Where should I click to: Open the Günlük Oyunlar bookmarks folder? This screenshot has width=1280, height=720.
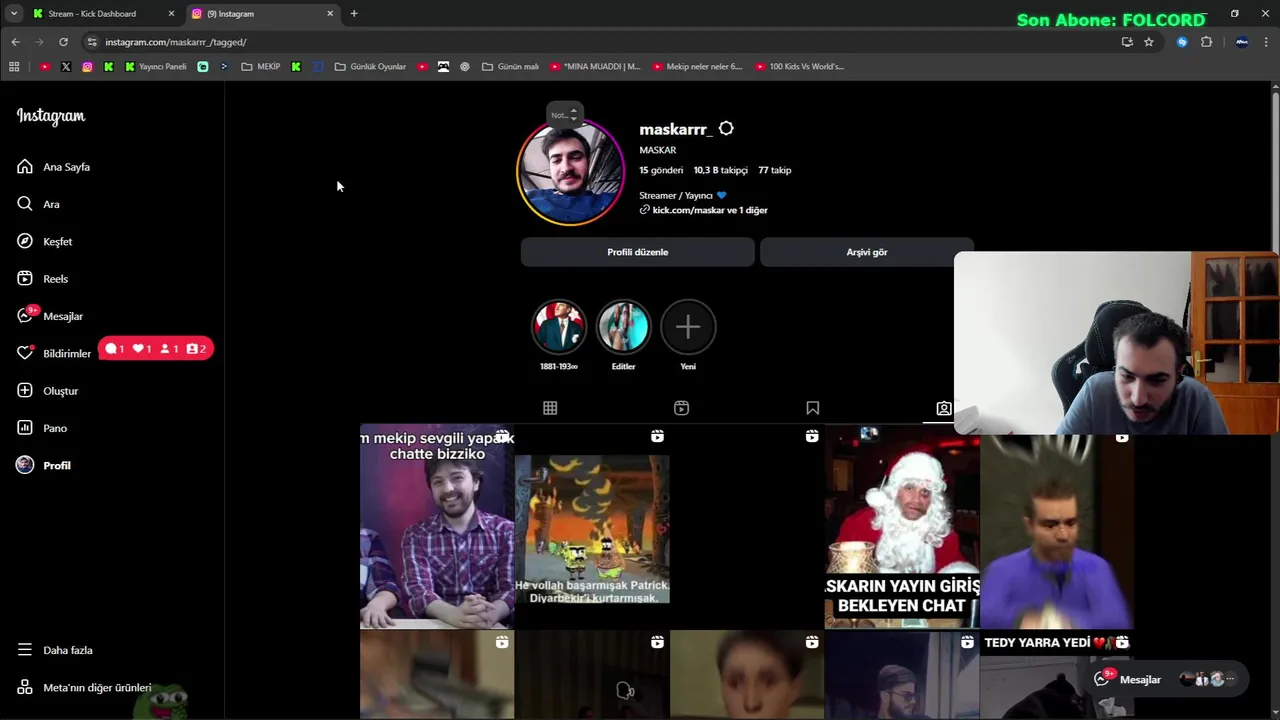point(370,67)
